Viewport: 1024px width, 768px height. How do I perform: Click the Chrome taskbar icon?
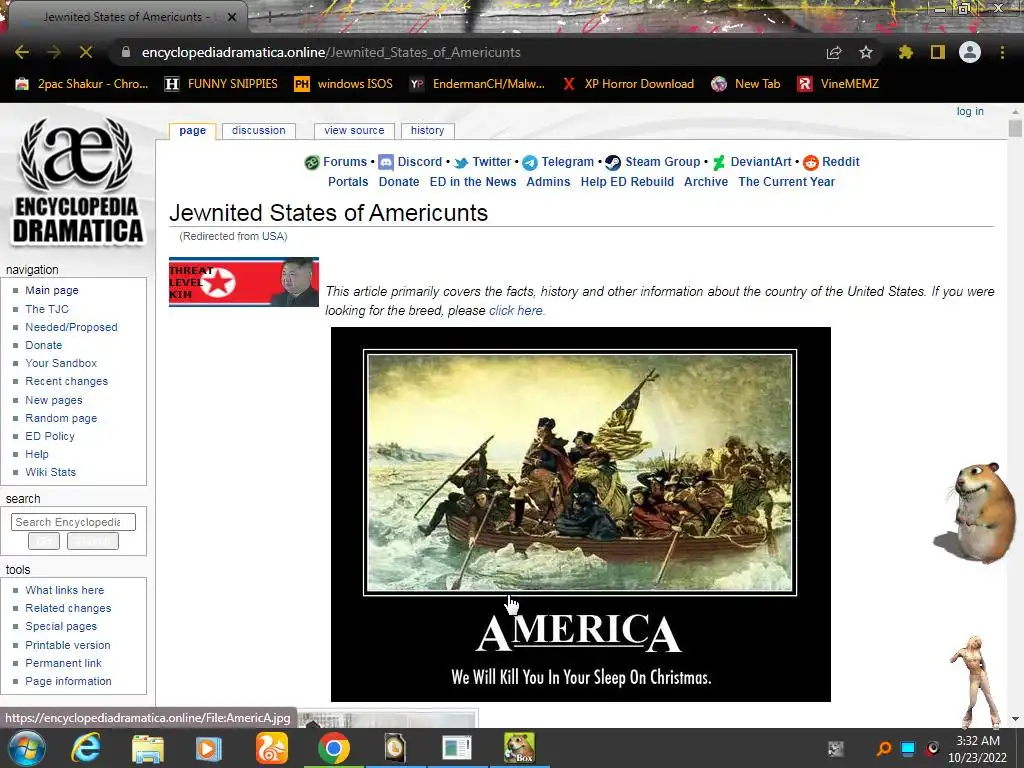coord(334,748)
